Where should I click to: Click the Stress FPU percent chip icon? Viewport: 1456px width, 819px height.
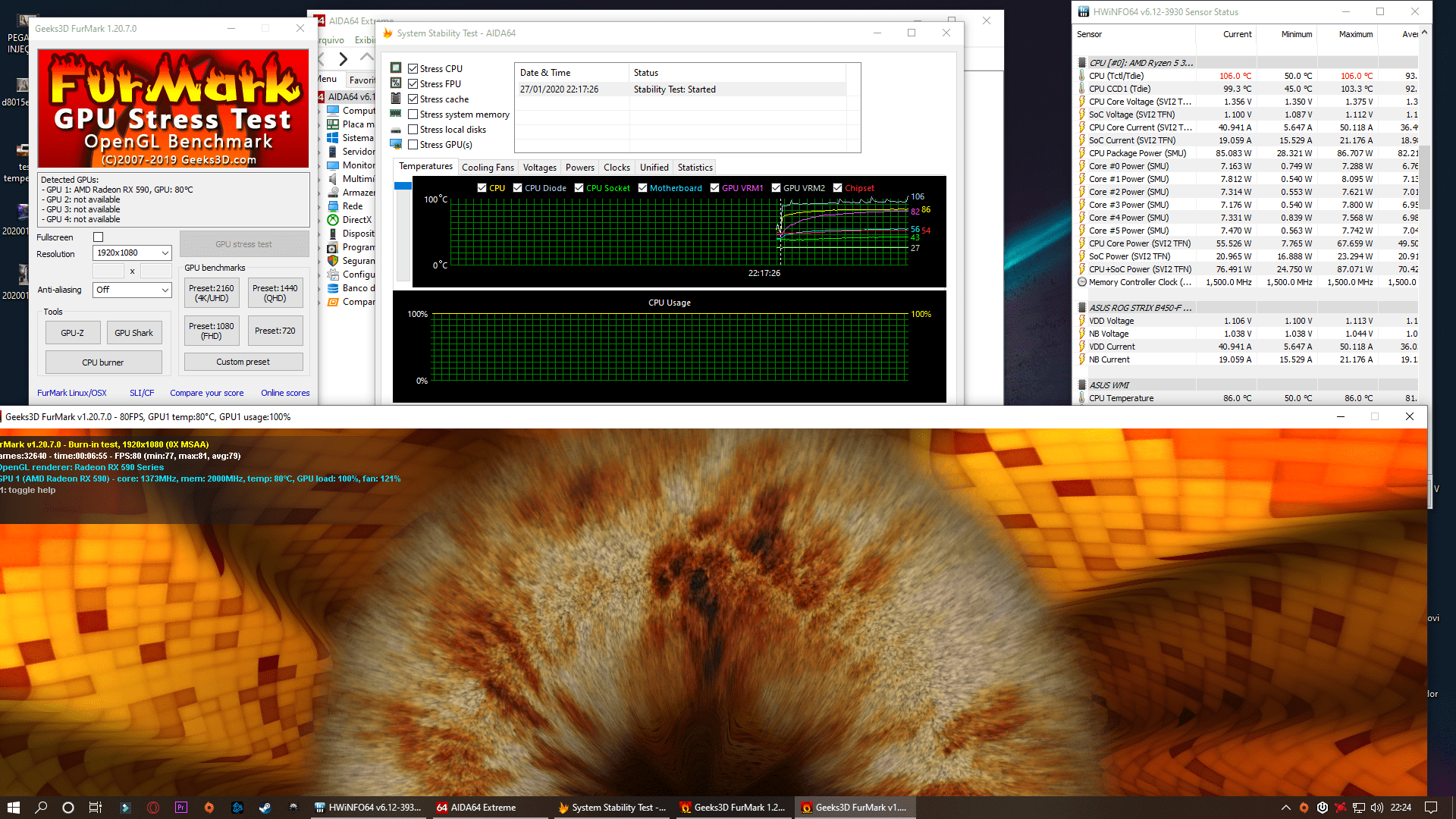click(396, 83)
